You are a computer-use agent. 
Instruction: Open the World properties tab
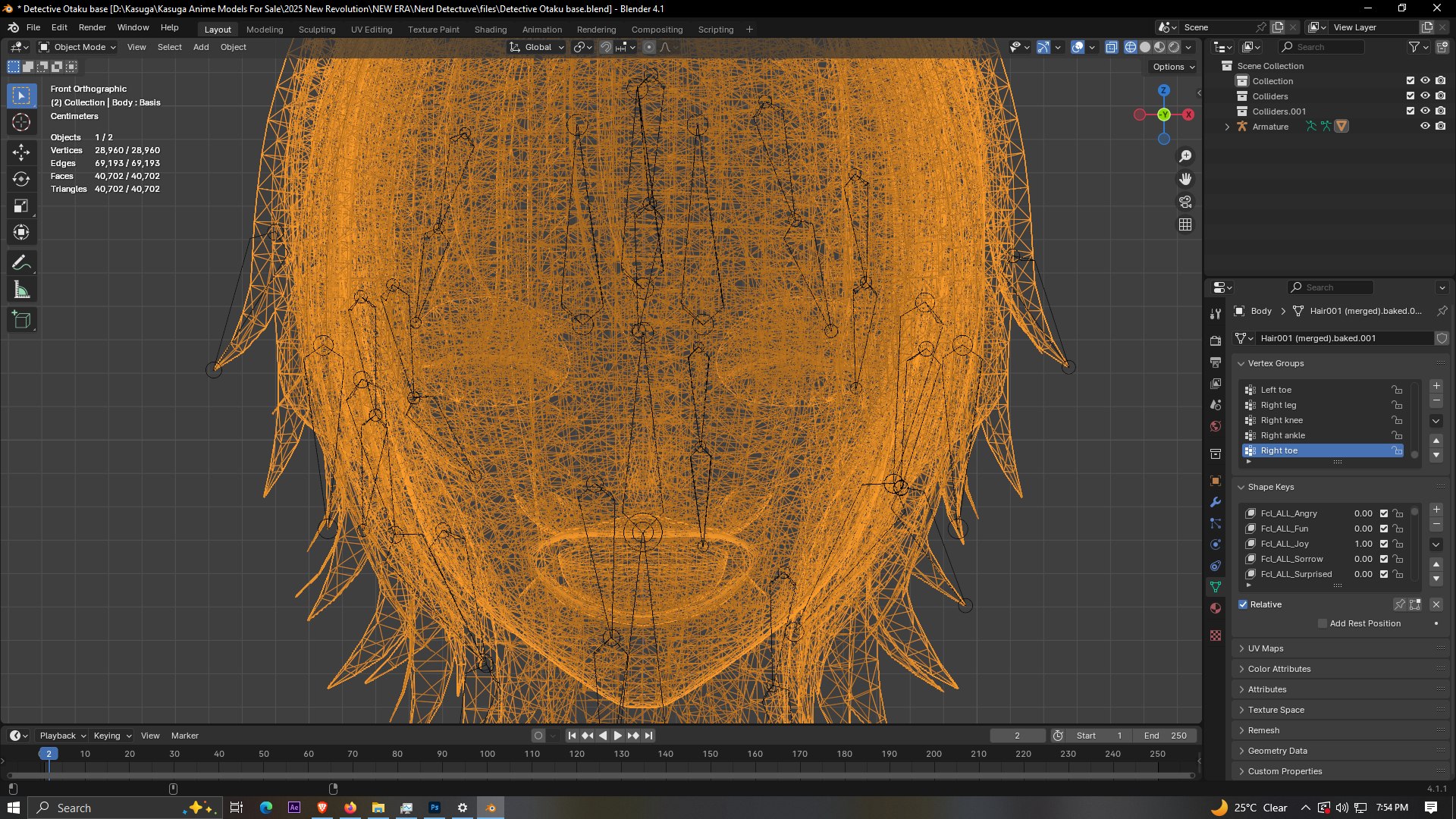1216,426
